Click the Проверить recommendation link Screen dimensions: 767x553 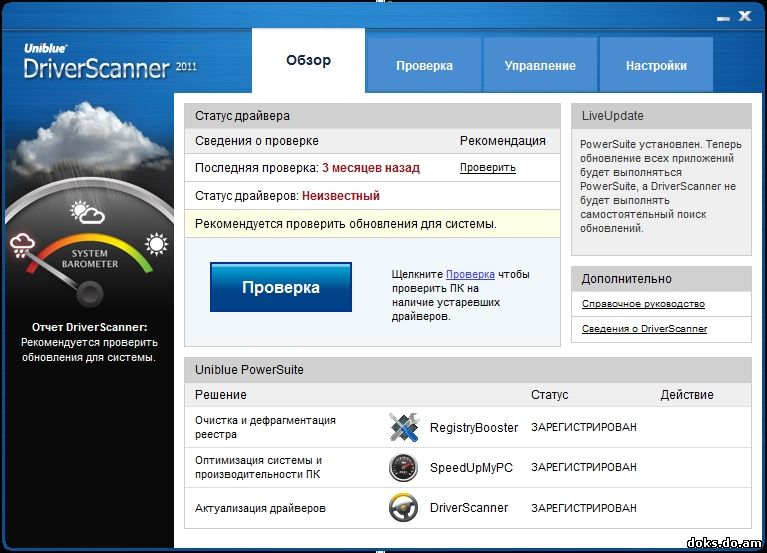tap(488, 168)
